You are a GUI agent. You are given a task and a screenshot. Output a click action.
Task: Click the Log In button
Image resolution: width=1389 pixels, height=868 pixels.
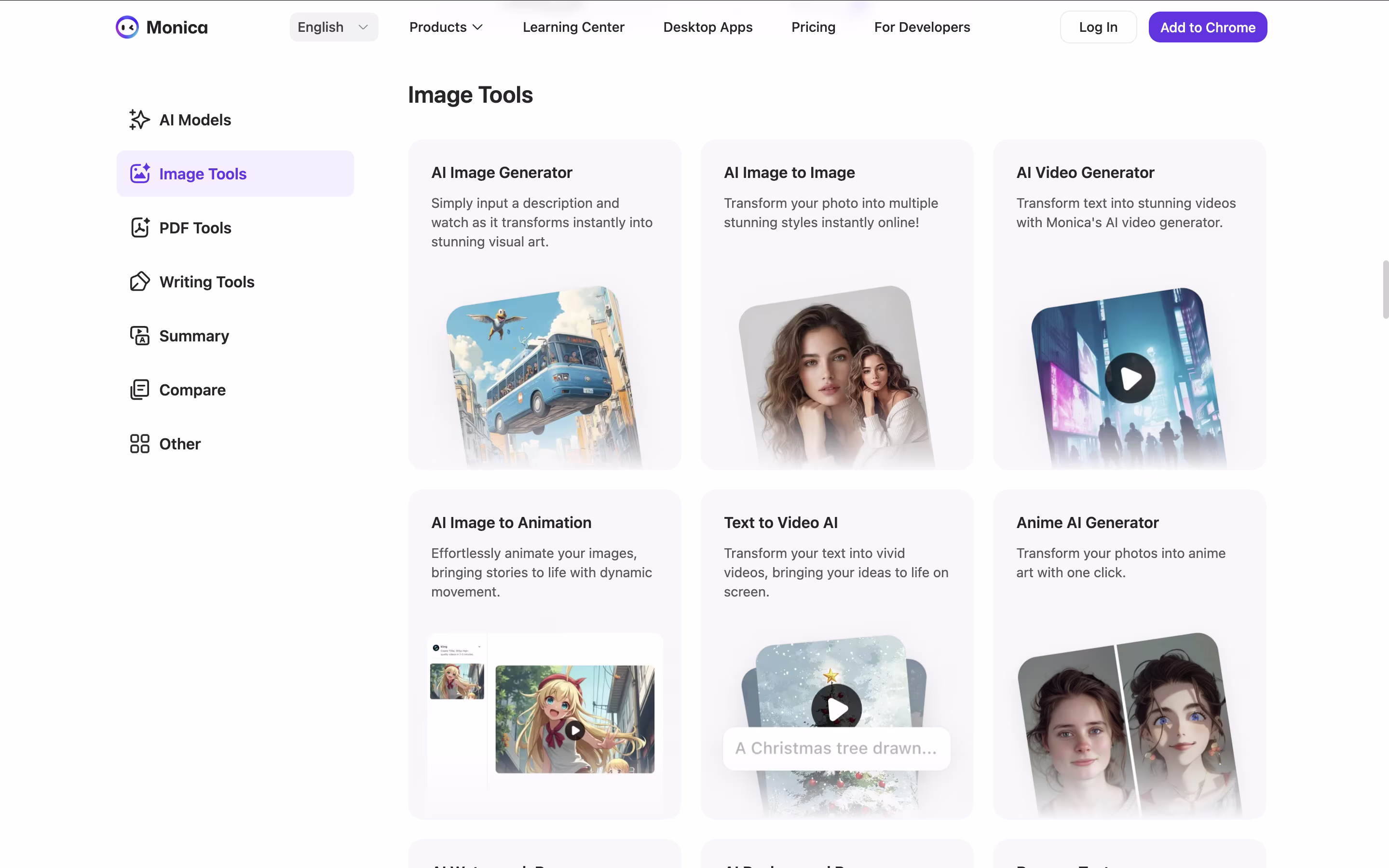(1098, 27)
